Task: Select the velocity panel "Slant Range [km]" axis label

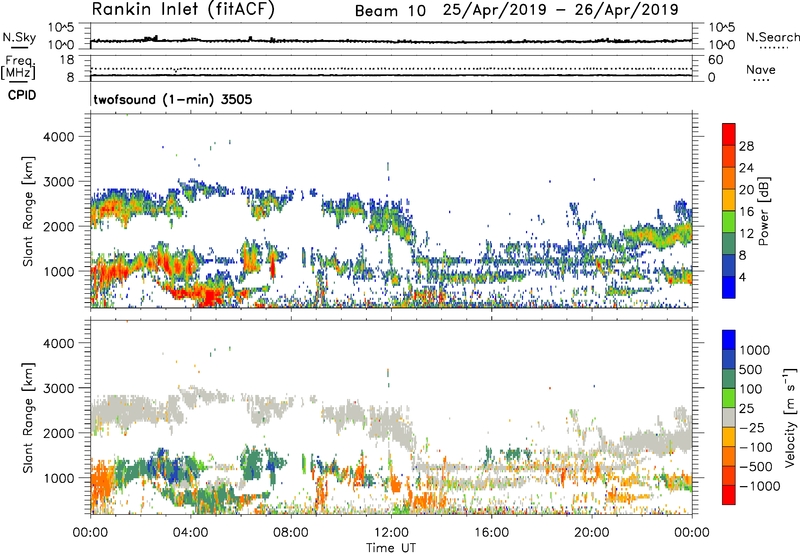Action: [x=28, y=418]
